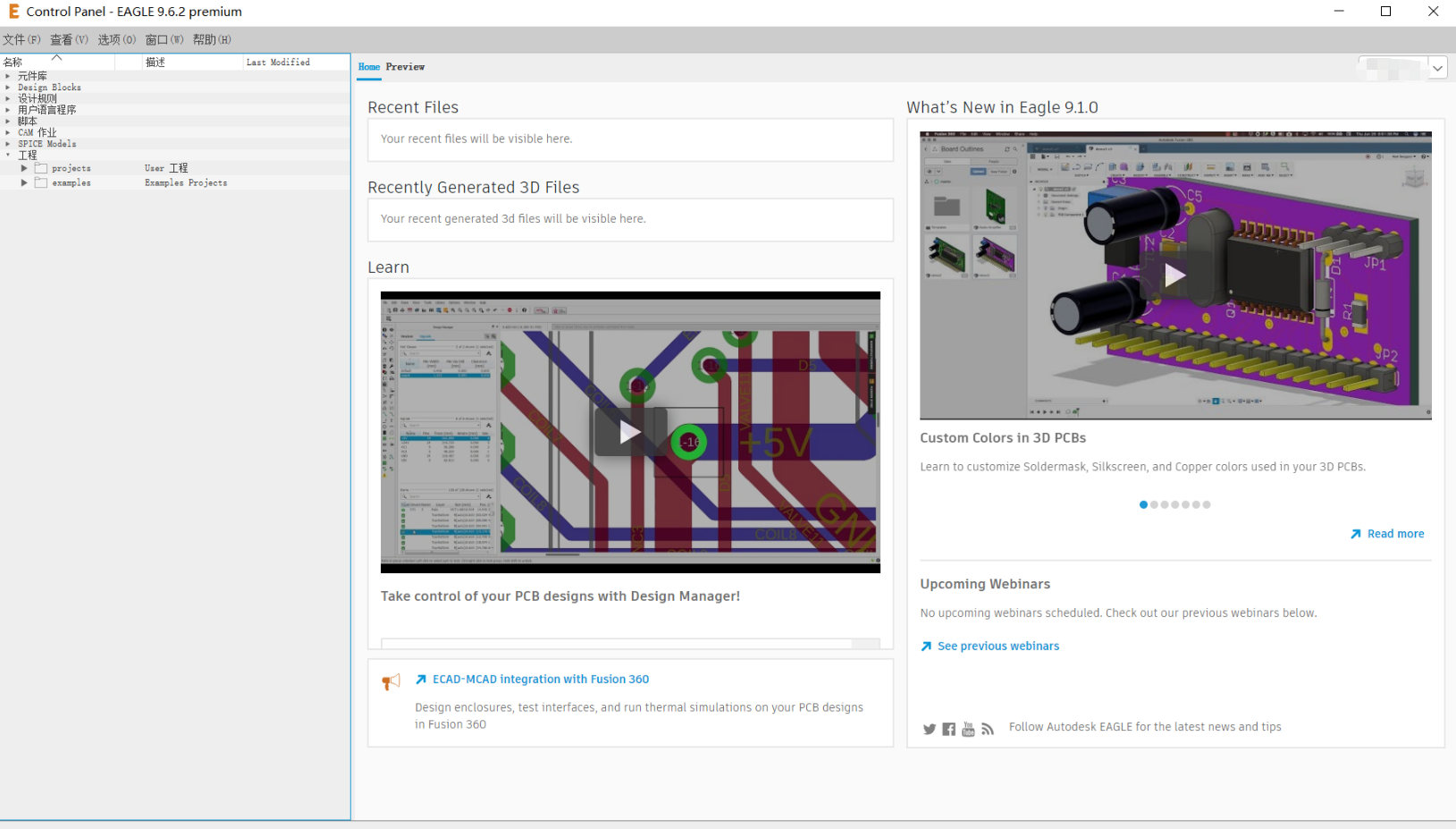The height and width of the screenshot is (829, 1456).
Task: Minimize the Control Panel window
Action: tap(1339, 12)
